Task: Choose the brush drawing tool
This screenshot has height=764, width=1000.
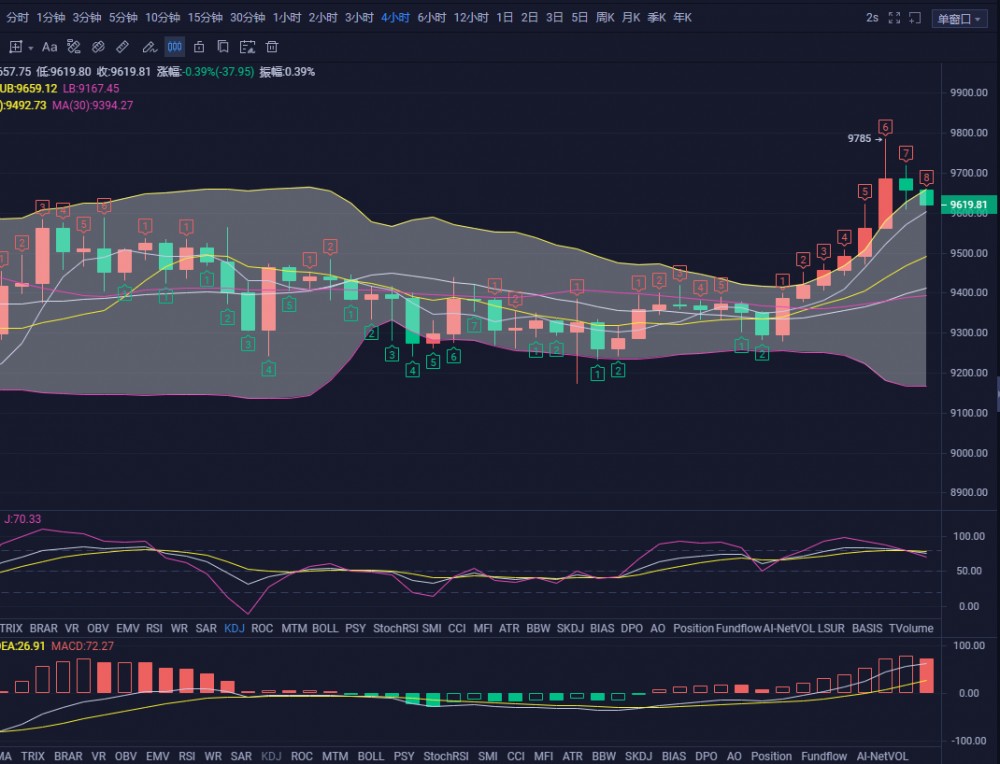Action: (149, 47)
